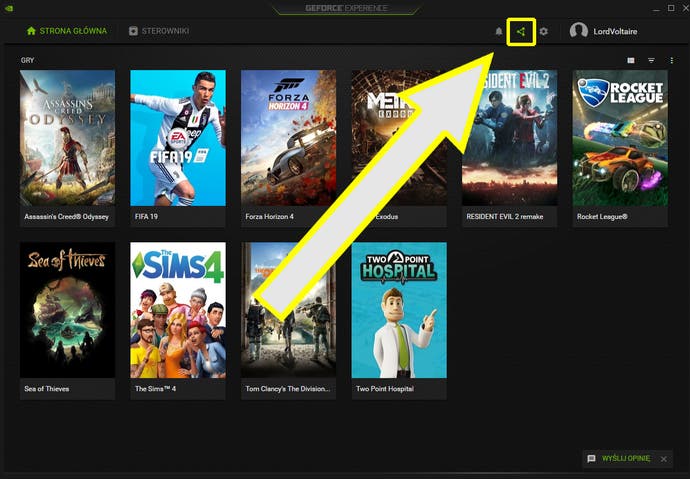Select the Assassin's Creed Odyssey cover
The height and width of the screenshot is (479, 690).
coord(67,138)
